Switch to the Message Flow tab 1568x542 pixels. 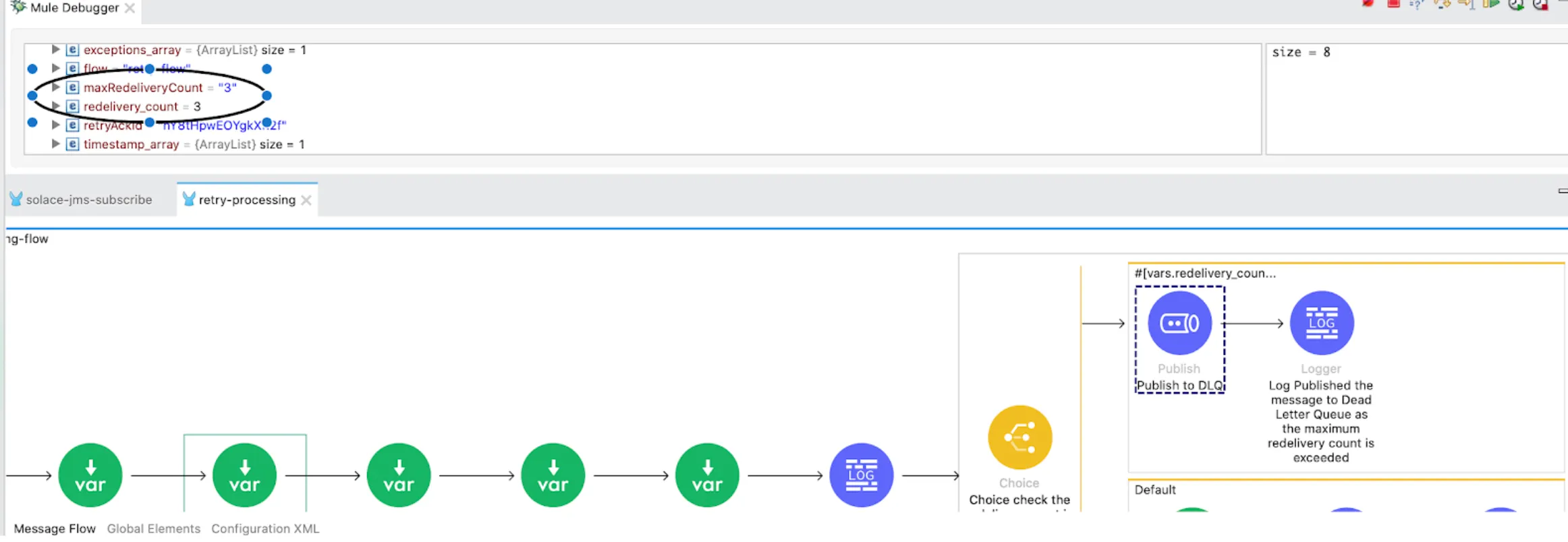tap(55, 529)
